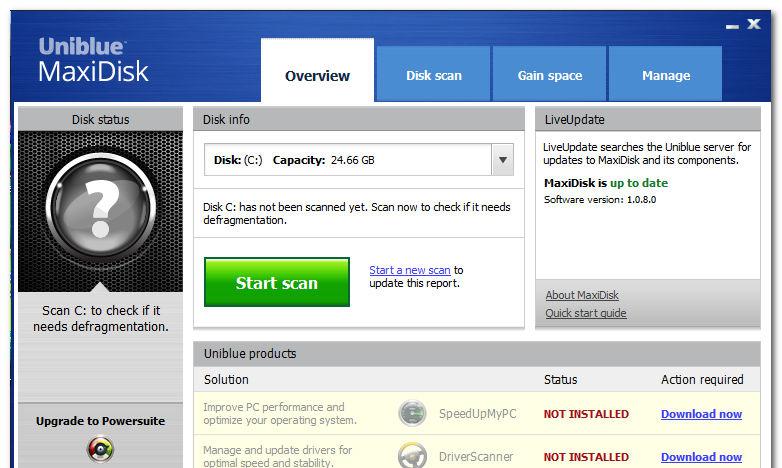Screen dimensions: 782x468
Task: Click the 'MaxiDisk is up to date' status
Action: (x=606, y=183)
